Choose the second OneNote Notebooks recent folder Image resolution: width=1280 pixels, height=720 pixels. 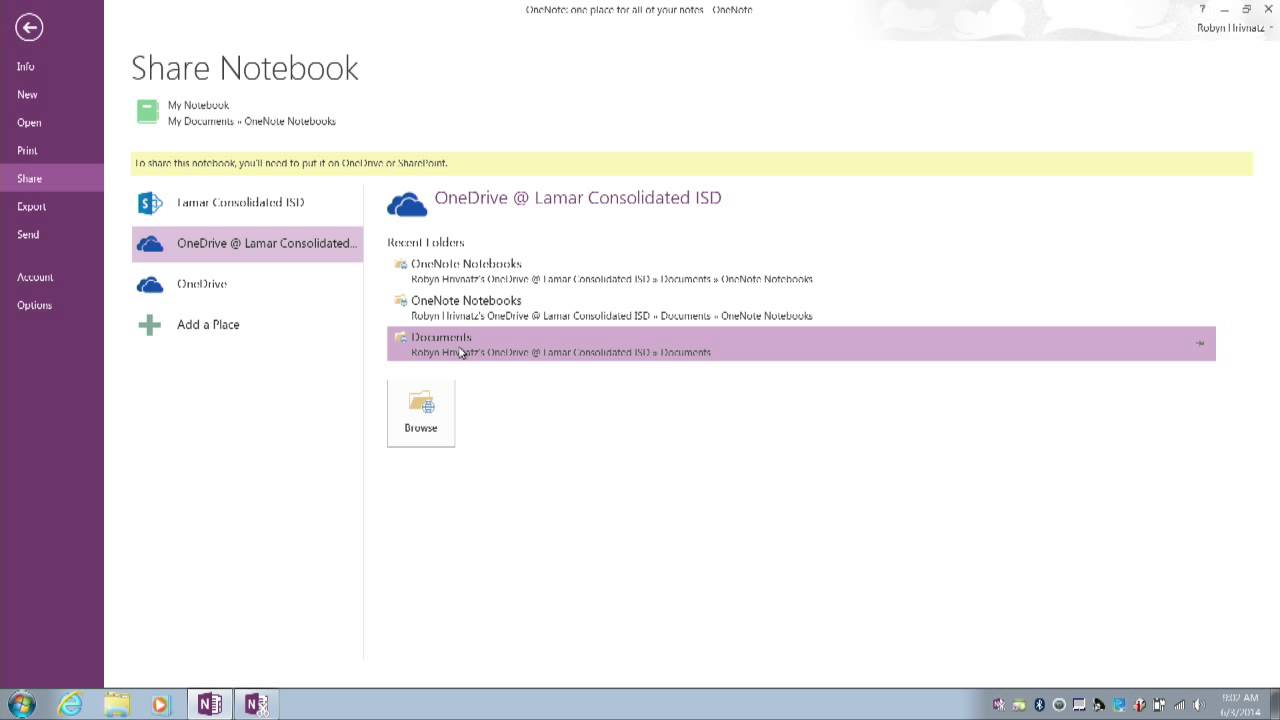pos(801,307)
